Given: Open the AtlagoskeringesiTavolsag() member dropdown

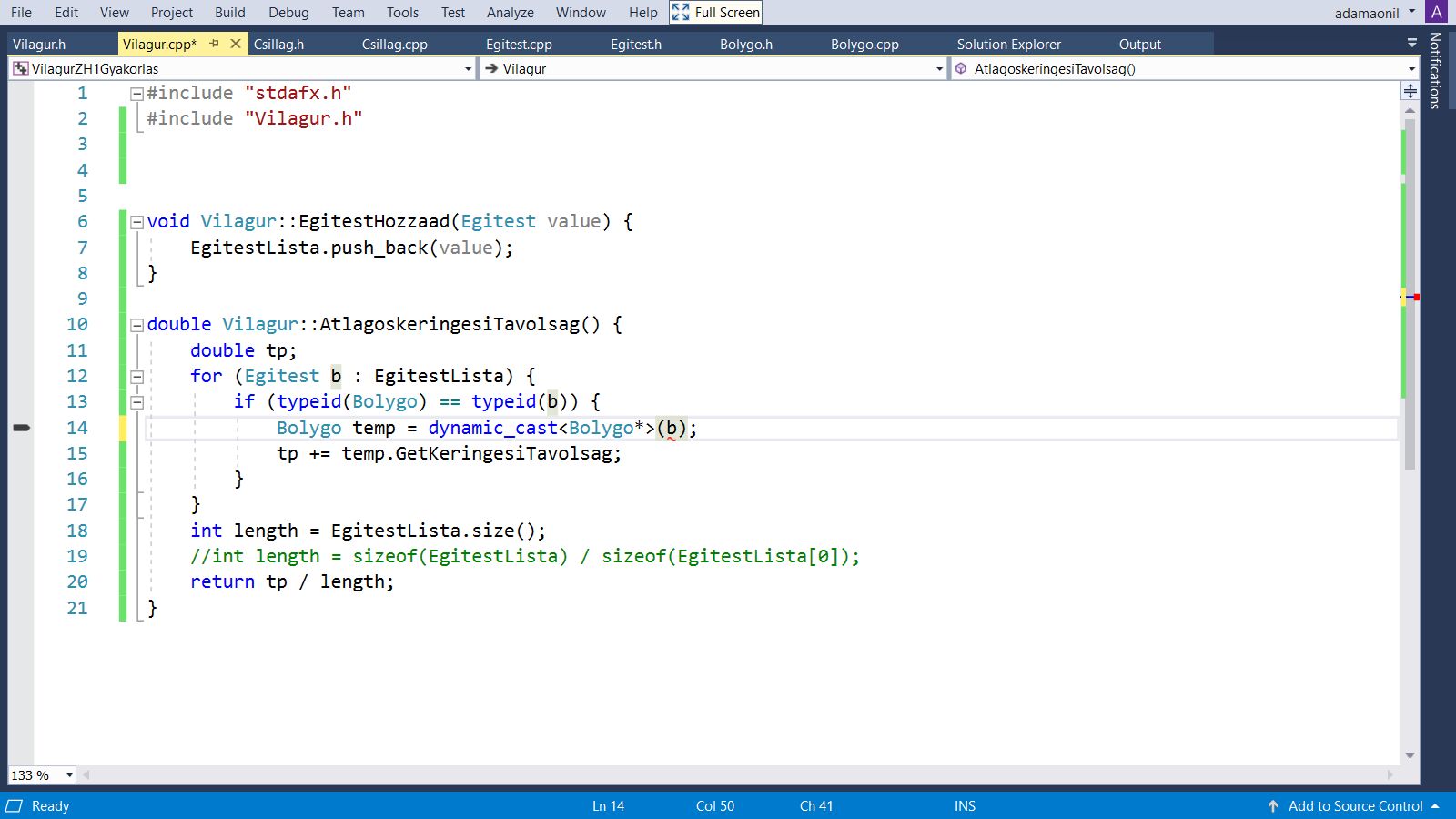Looking at the screenshot, I should click(1411, 69).
